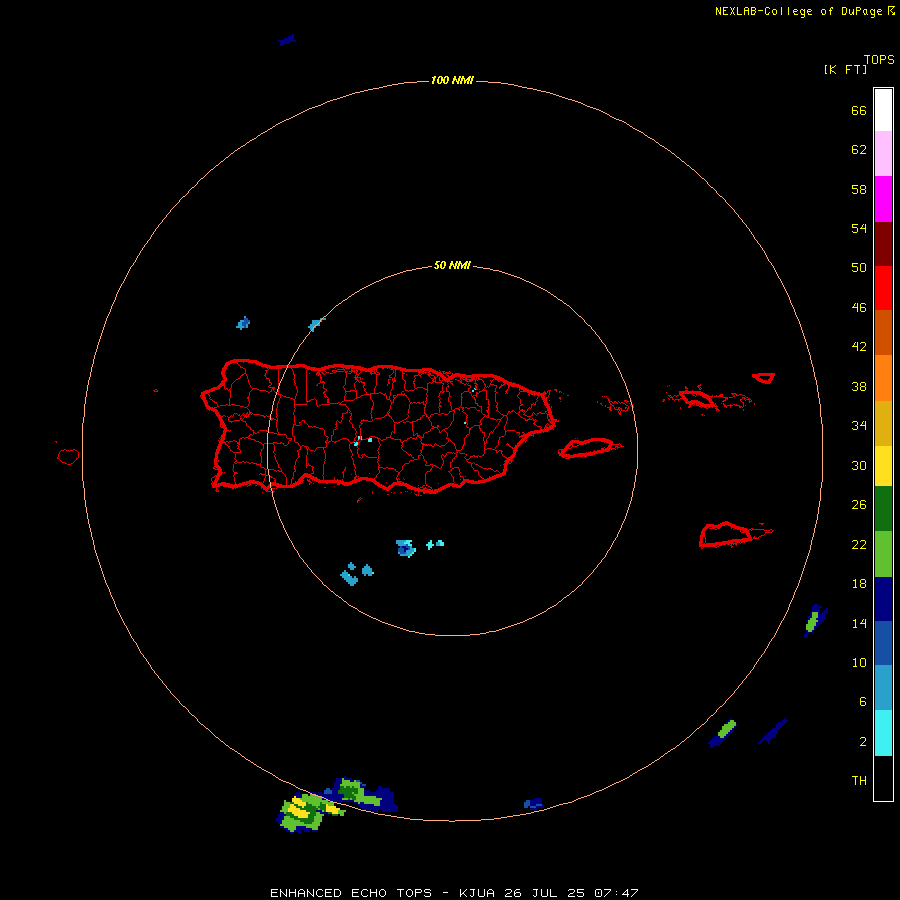Click the "6" legend value
This screenshot has height=900, width=900.
coord(862,701)
